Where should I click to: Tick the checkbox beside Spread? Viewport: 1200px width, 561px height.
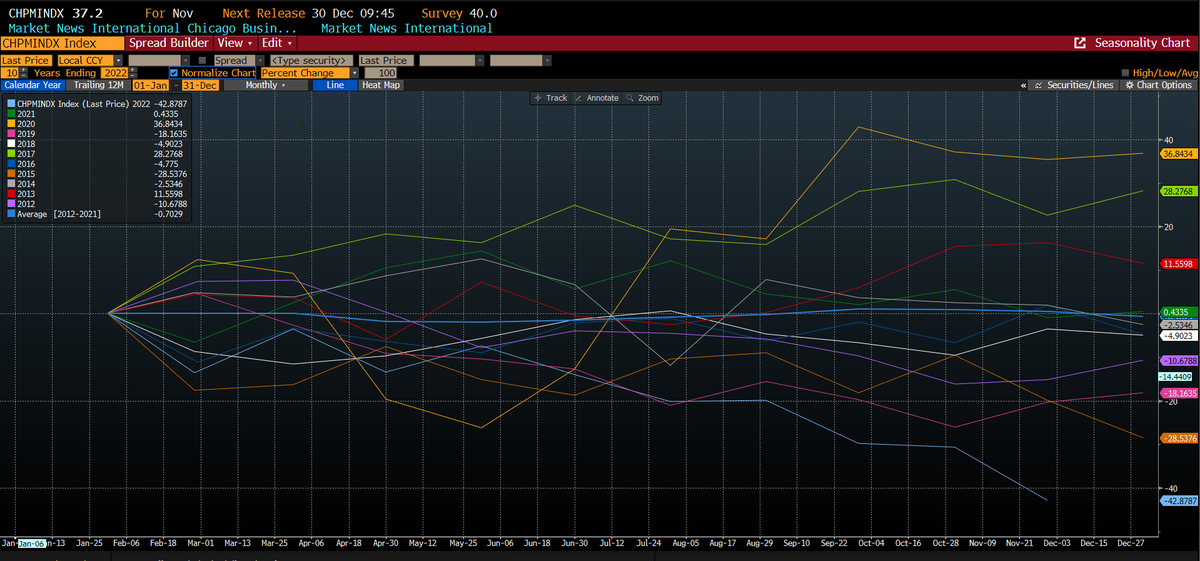(202, 60)
